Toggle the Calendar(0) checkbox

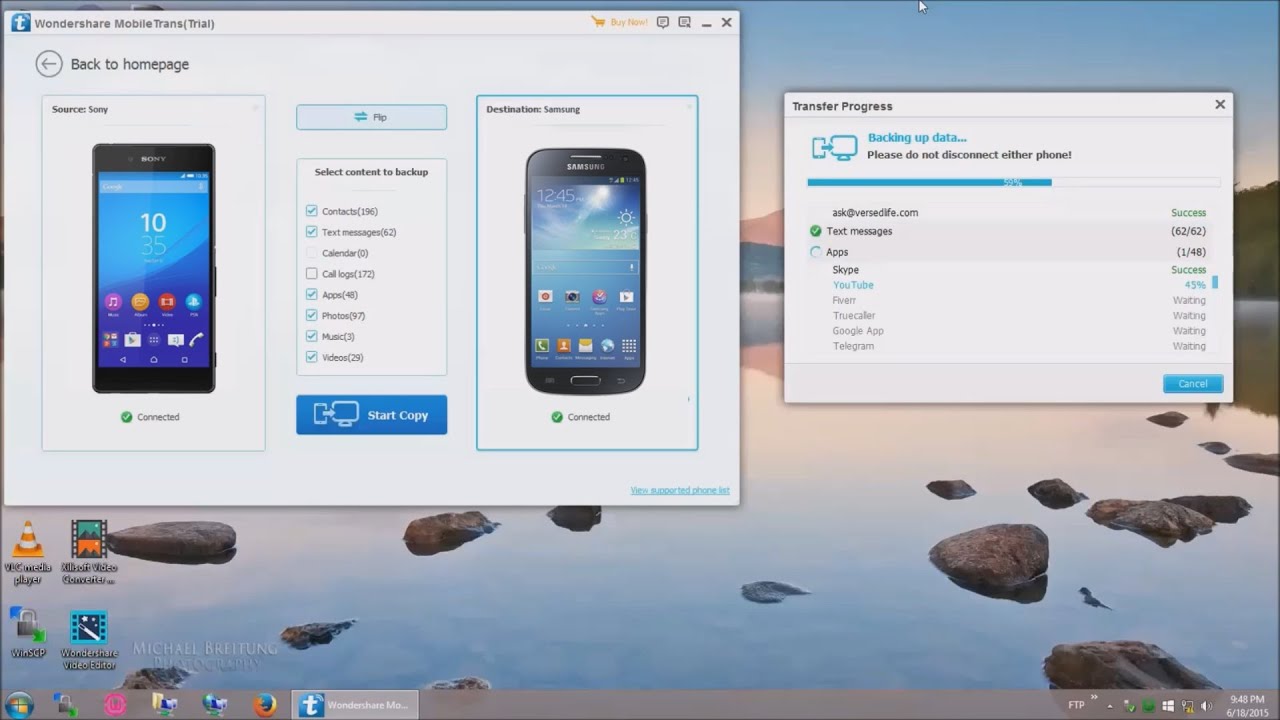(x=312, y=253)
